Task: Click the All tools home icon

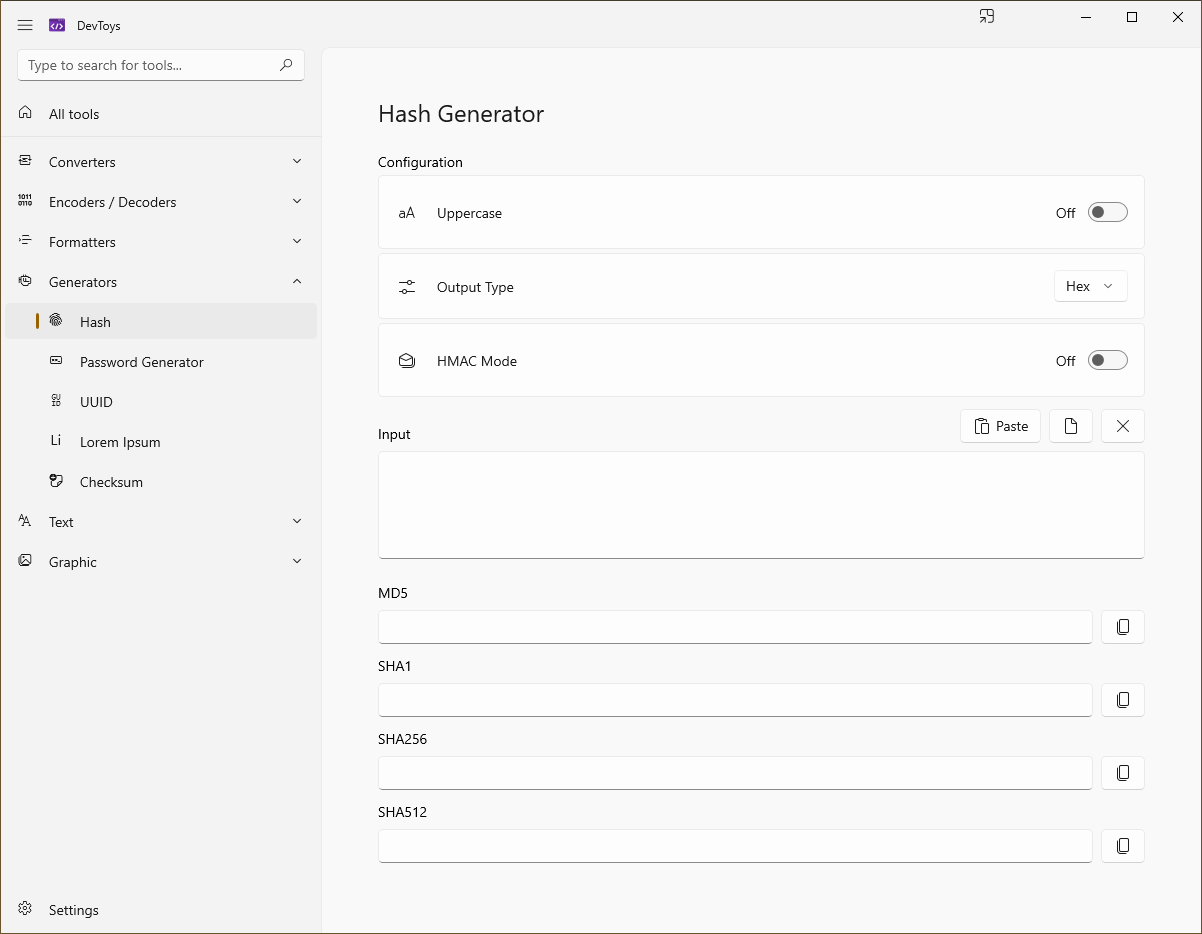Action: [25, 113]
